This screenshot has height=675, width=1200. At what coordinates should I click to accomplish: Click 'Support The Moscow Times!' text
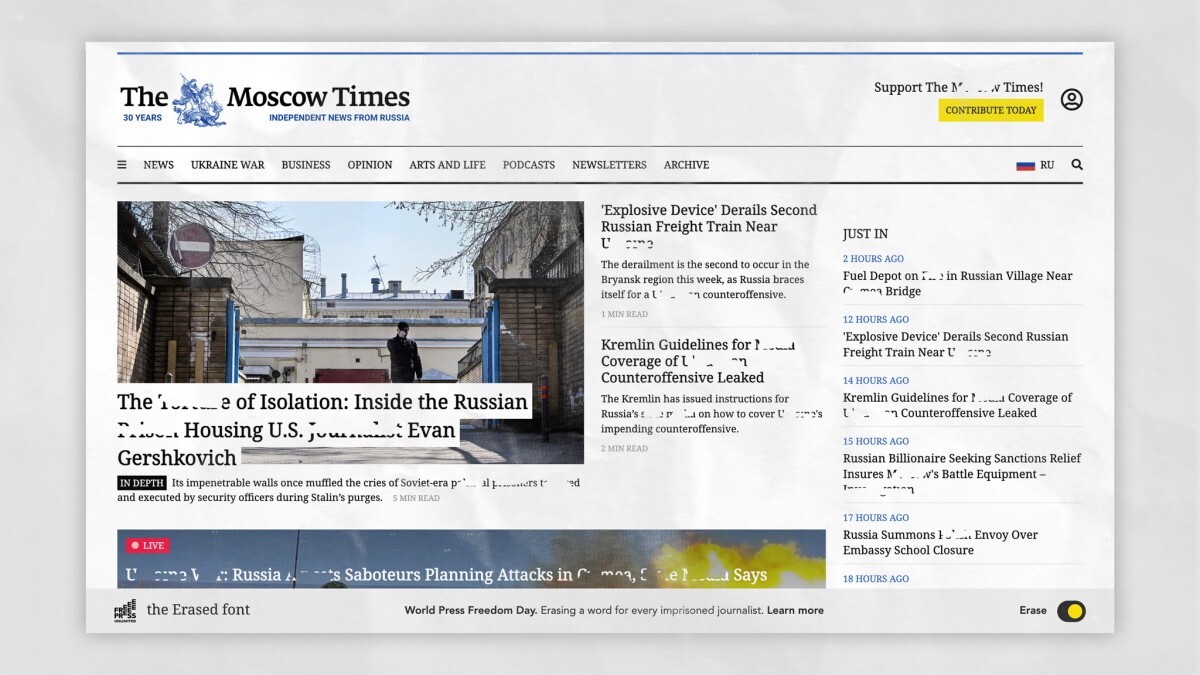(958, 87)
